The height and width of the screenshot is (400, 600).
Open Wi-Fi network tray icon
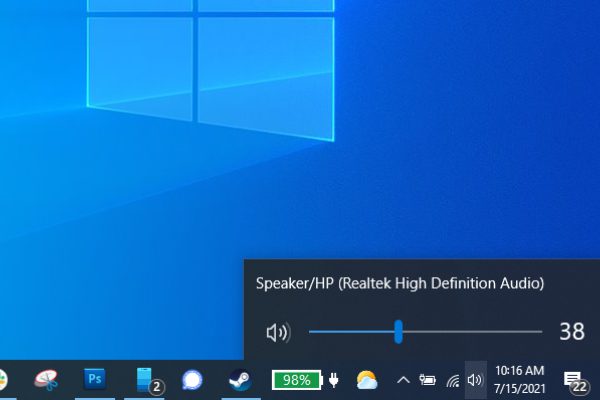453,381
